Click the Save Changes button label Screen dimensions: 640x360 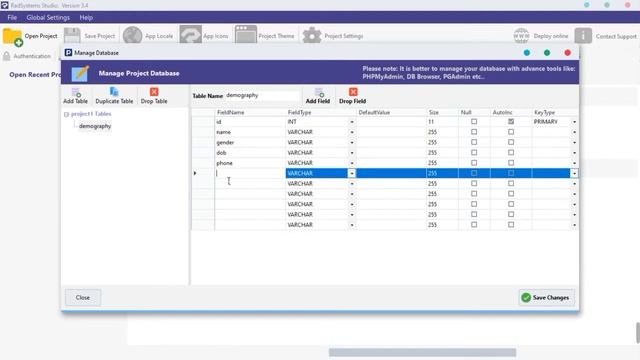(551, 298)
